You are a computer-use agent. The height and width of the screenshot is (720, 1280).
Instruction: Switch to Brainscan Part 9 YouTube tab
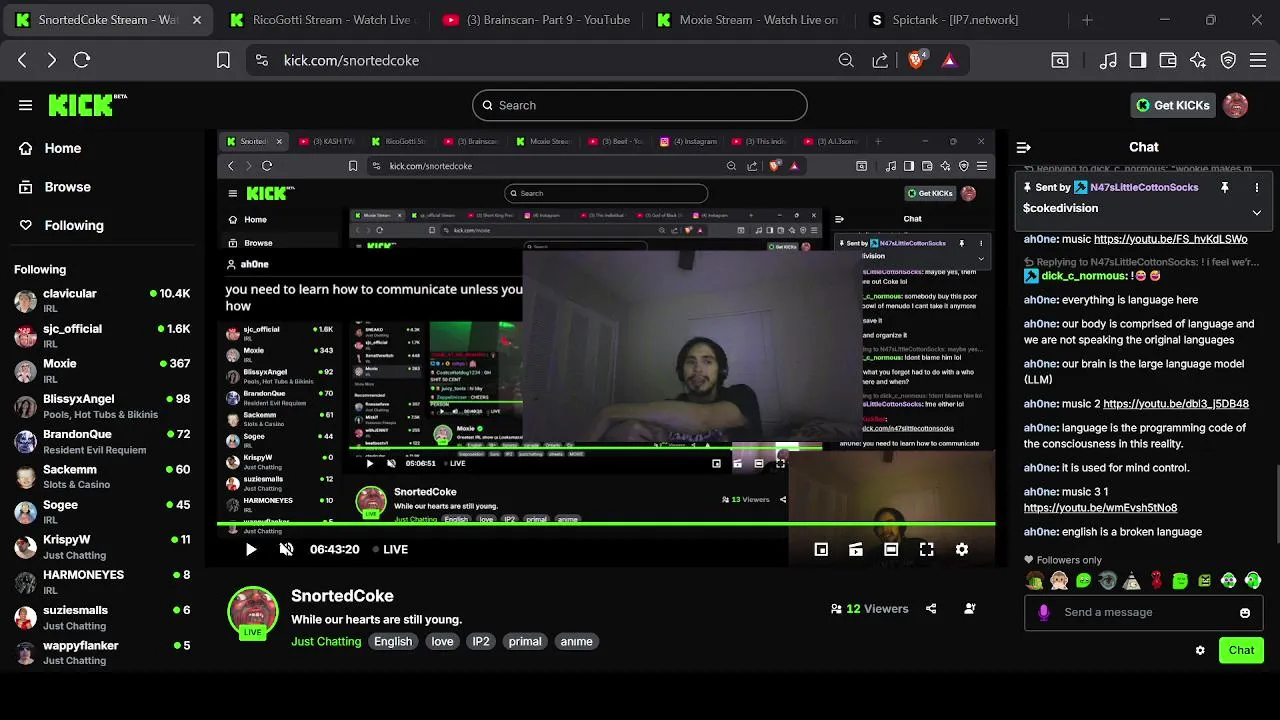[535, 20]
